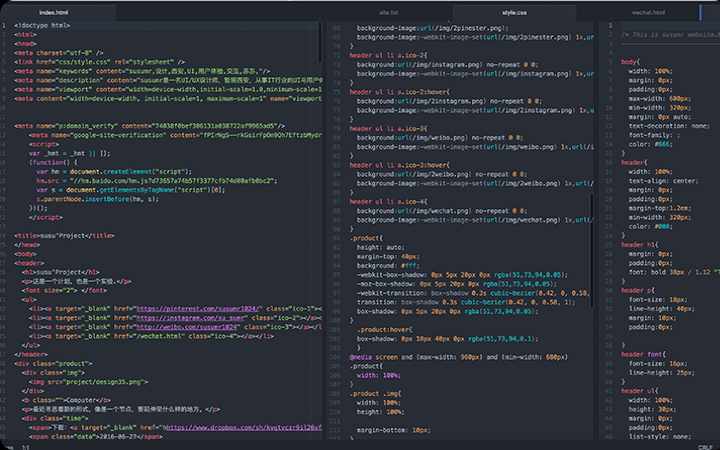Click the header h1{ selector line
This screenshot has width=720, height=450.
(x=640, y=244)
